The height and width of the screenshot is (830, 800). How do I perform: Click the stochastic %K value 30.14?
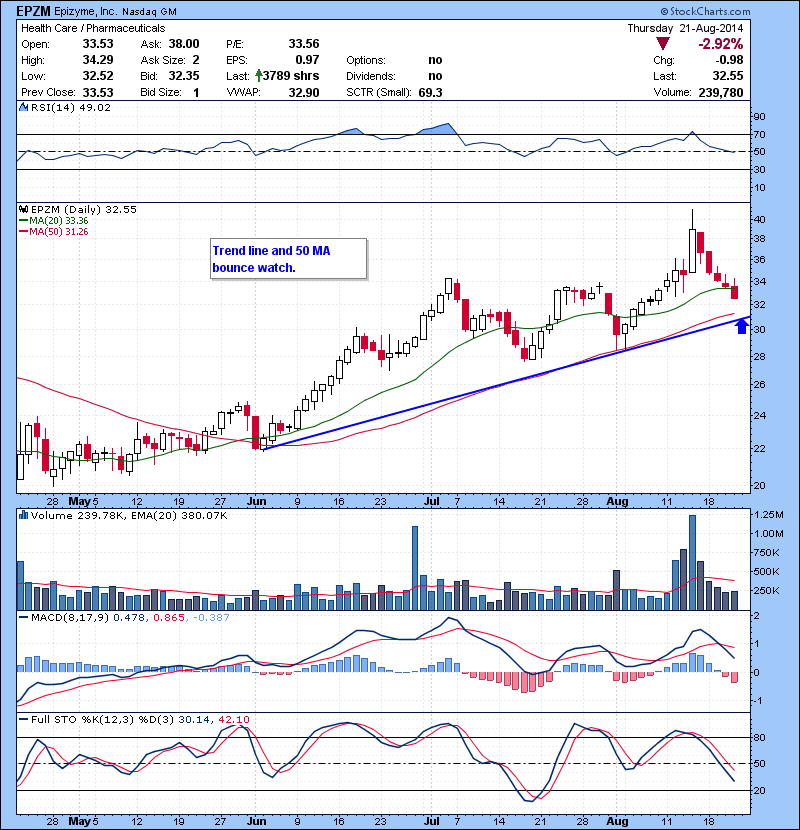(x=194, y=719)
